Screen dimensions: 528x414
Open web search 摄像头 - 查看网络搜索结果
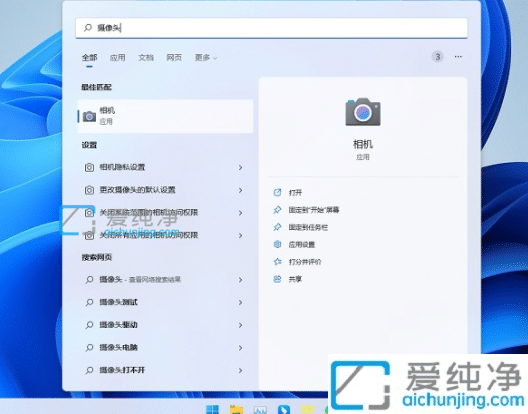pos(165,280)
